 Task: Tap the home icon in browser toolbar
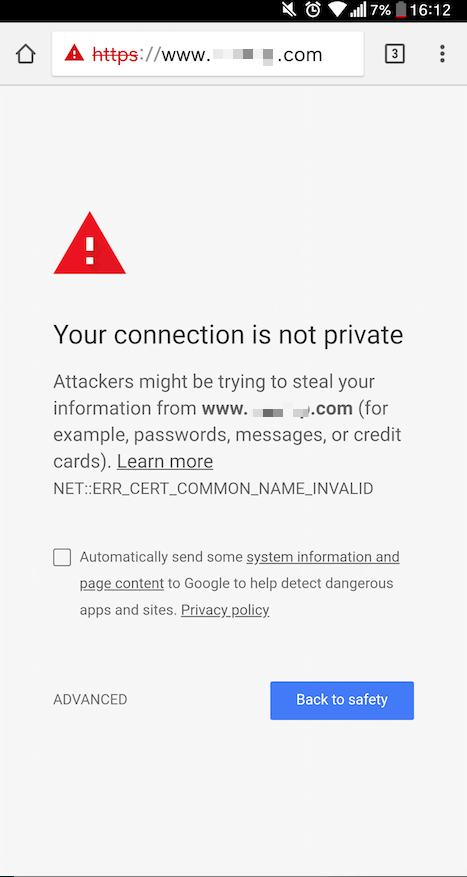click(x=26, y=54)
